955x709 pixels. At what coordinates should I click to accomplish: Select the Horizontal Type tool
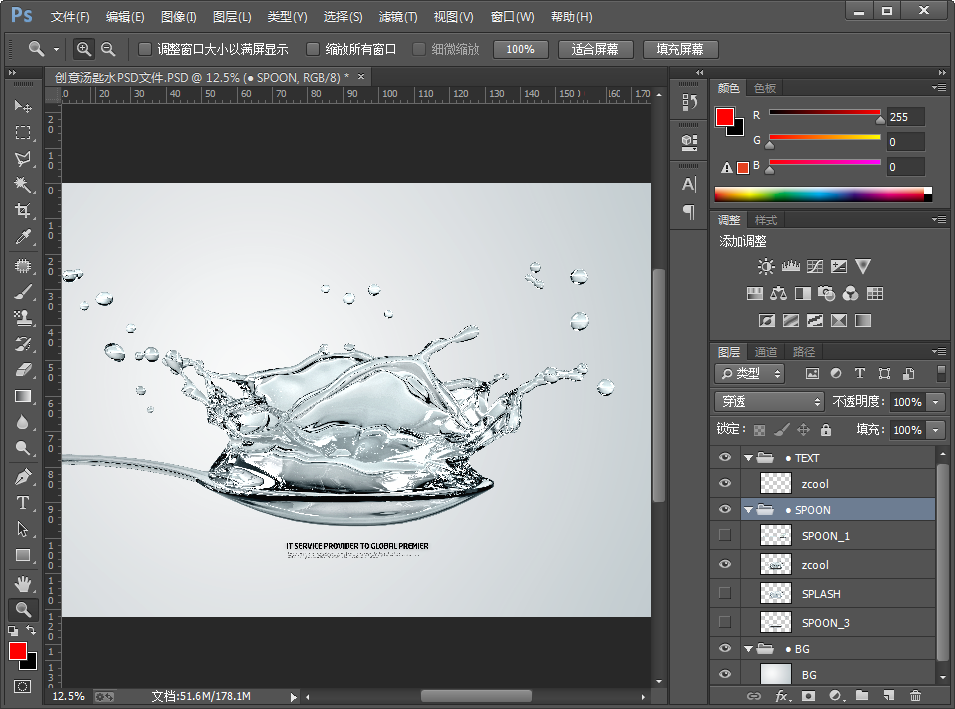click(23, 503)
